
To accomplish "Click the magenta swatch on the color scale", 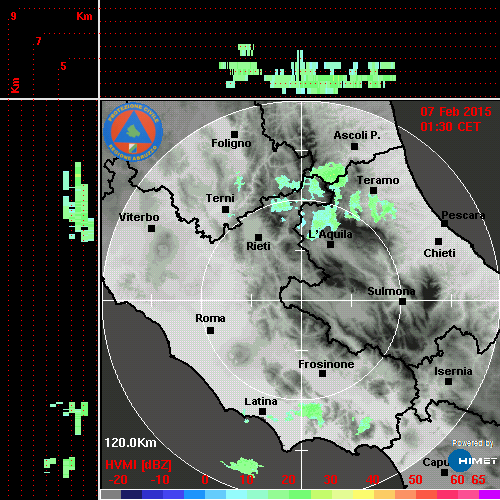I will coord(489,494).
